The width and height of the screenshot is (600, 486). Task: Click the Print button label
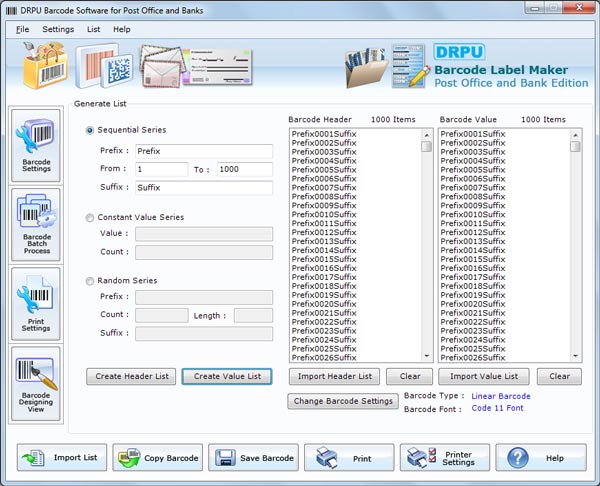click(x=362, y=458)
